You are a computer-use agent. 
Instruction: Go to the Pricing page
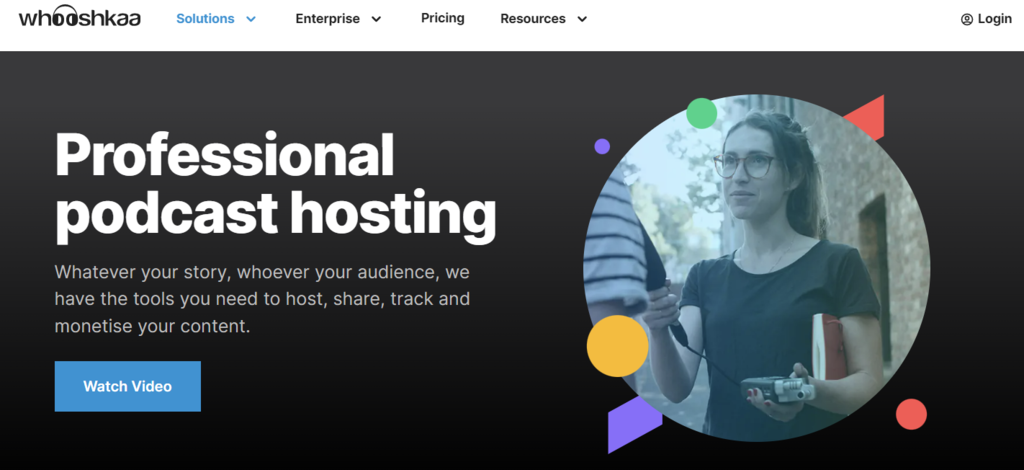pyautogui.click(x=443, y=18)
